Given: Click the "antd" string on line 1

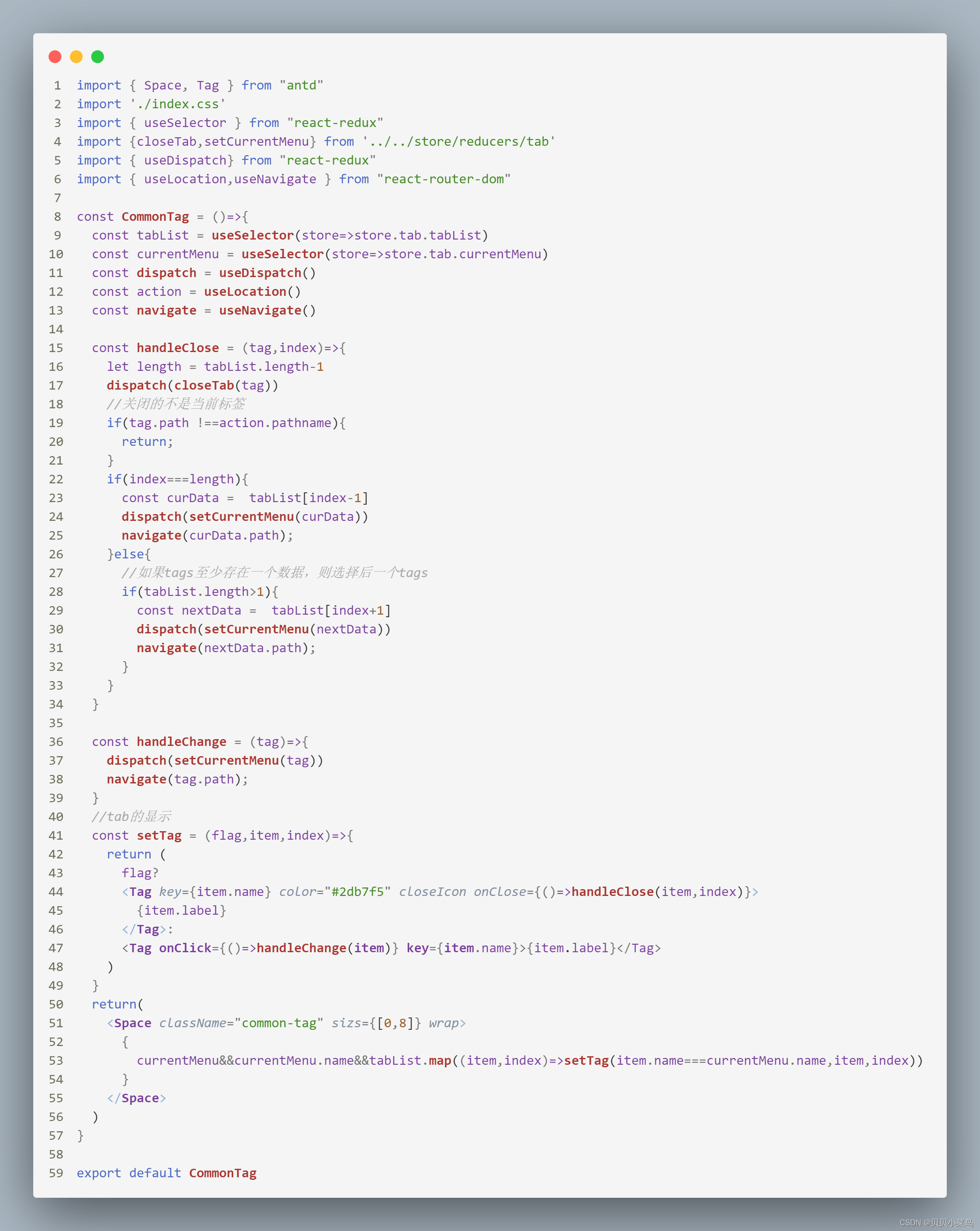Looking at the screenshot, I should (x=301, y=85).
